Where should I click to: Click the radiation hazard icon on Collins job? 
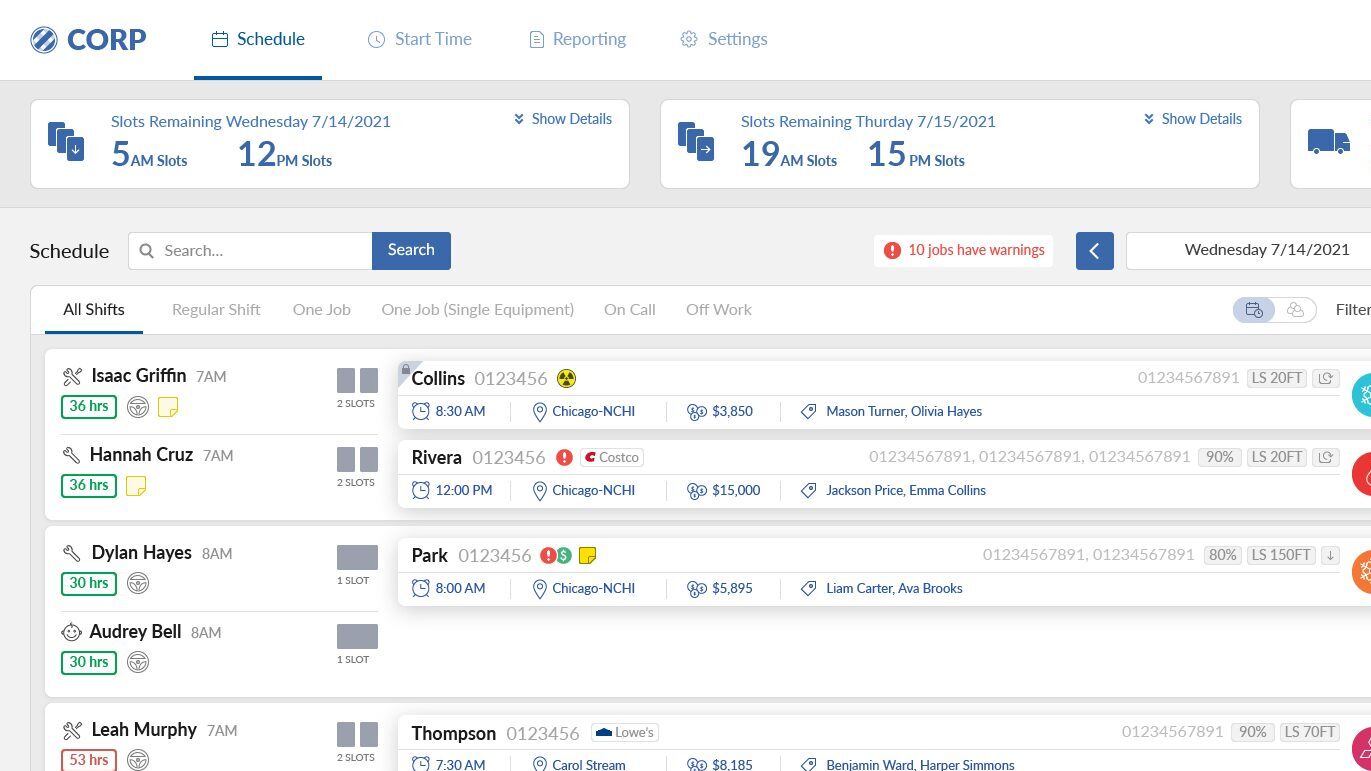(x=566, y=379)
